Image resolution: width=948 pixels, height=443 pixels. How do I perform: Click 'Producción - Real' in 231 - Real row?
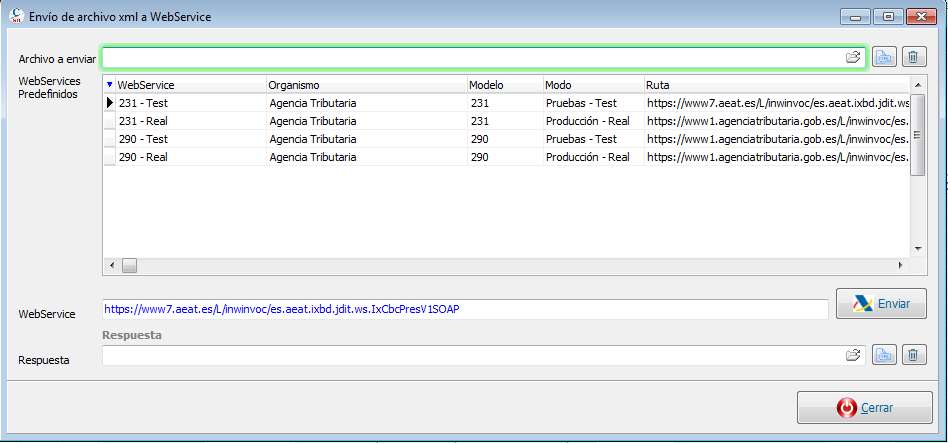coord(588,121)
